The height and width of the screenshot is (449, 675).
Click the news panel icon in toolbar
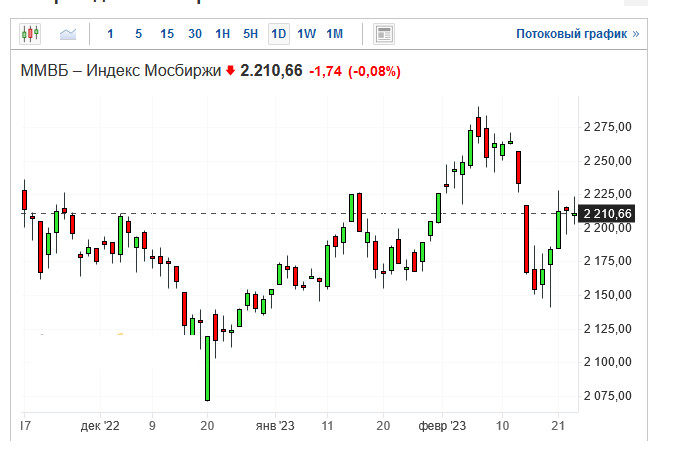384,34
